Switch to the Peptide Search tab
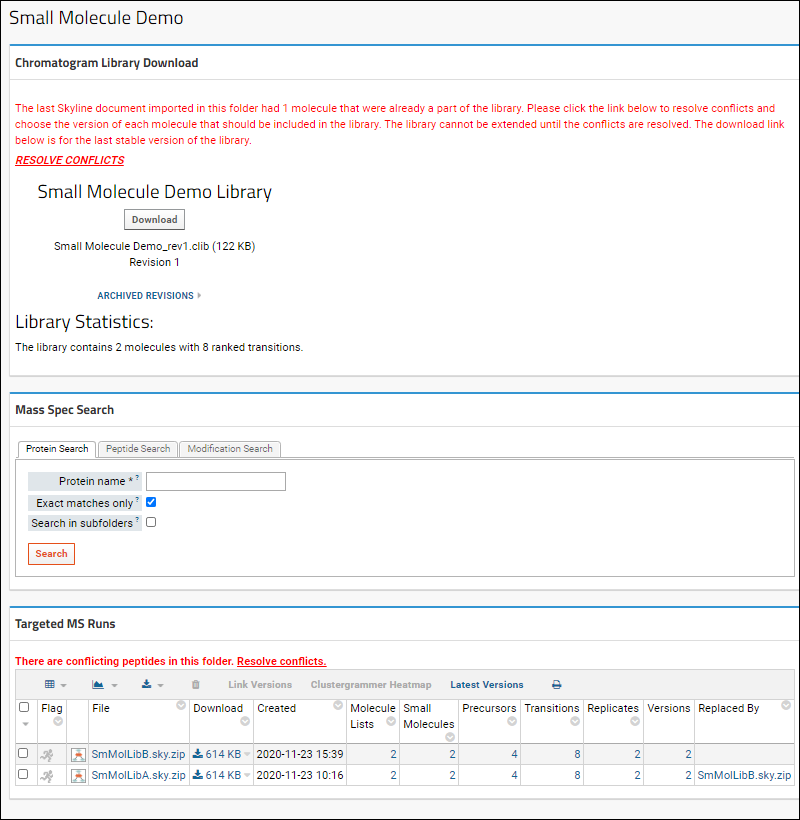The image size is (800, 820). point(138,449)
